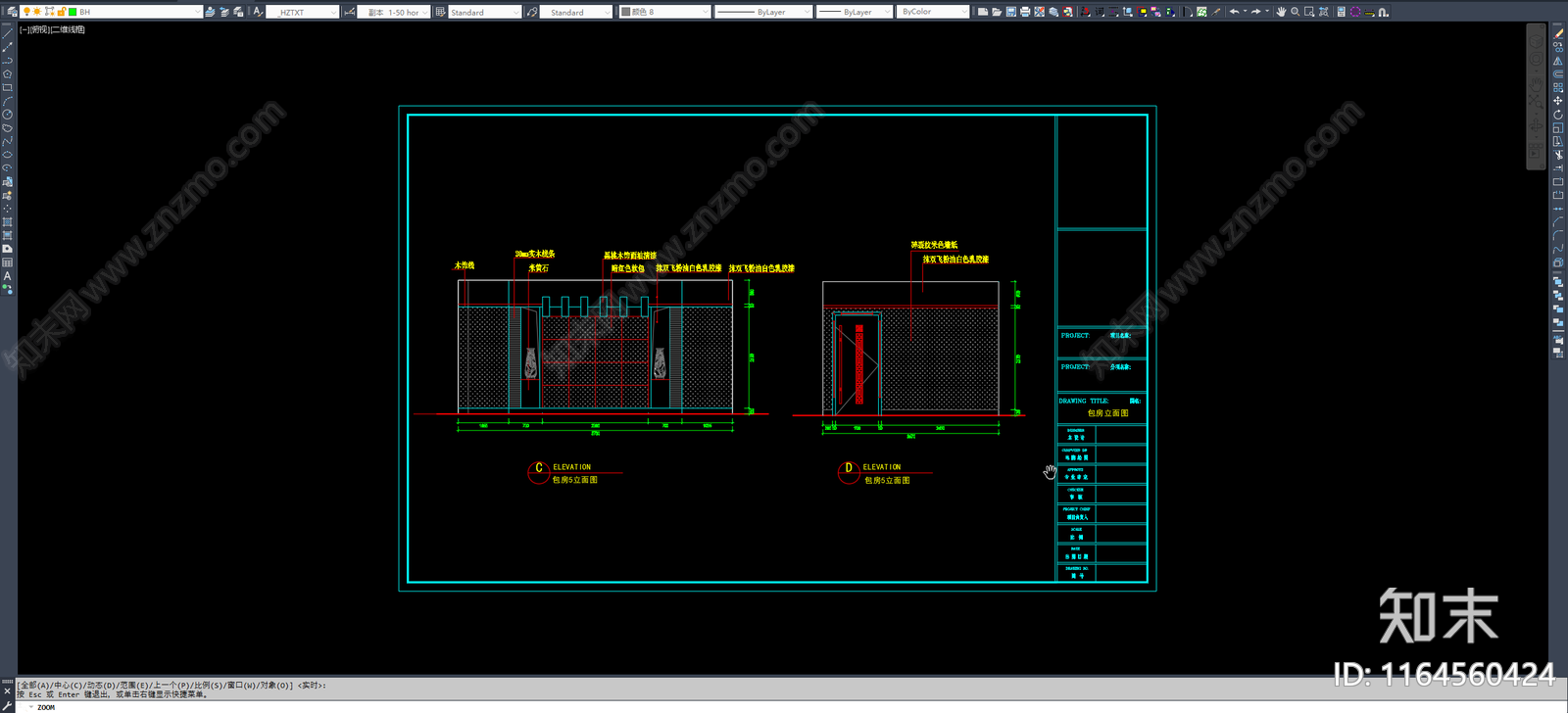Activate the Pan hand tool

pyautogui.click(x=1280, y=12)
